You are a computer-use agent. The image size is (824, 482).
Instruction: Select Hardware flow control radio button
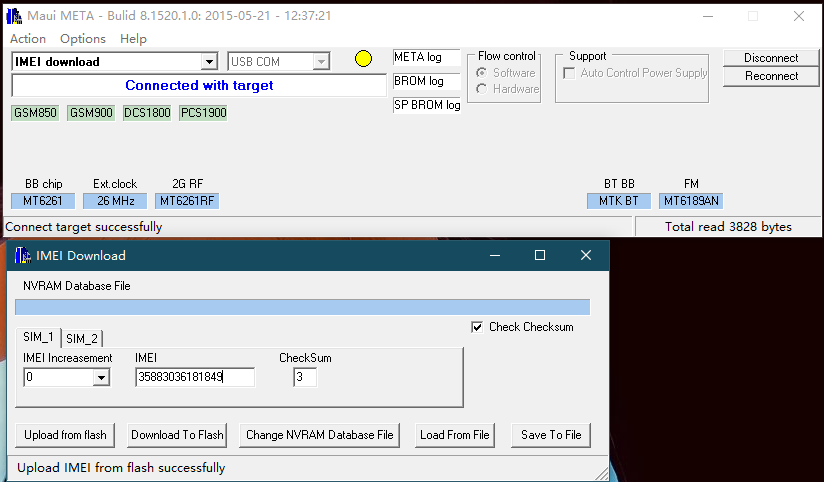(x=482, y=89)
